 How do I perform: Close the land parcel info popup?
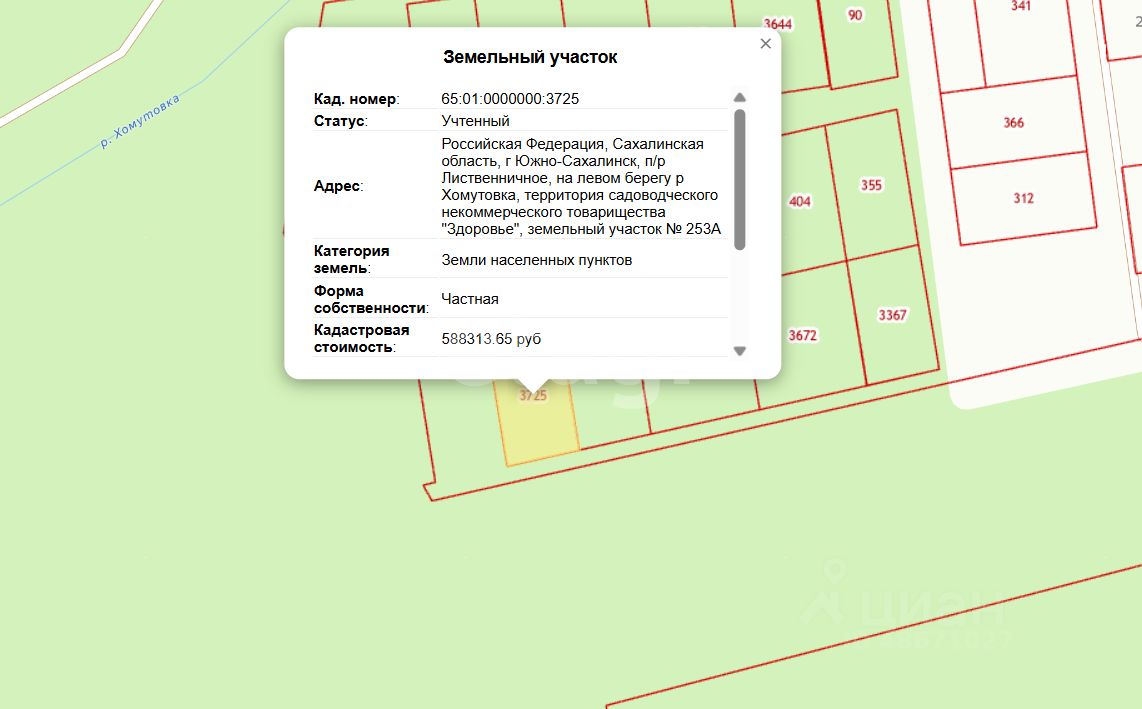tap(765, 44)
